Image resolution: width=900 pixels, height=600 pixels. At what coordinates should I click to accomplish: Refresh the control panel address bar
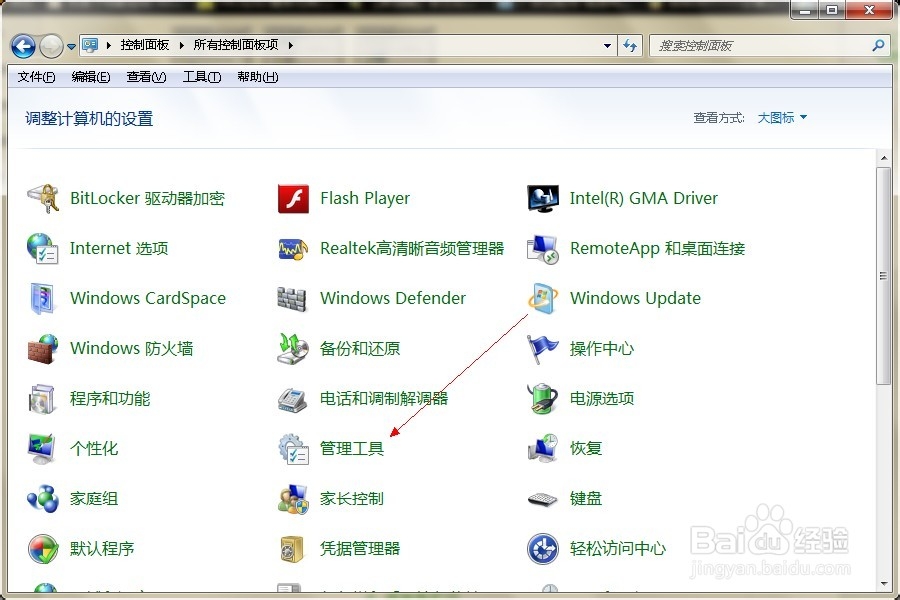pyautogui.click(x=630, y=45)
